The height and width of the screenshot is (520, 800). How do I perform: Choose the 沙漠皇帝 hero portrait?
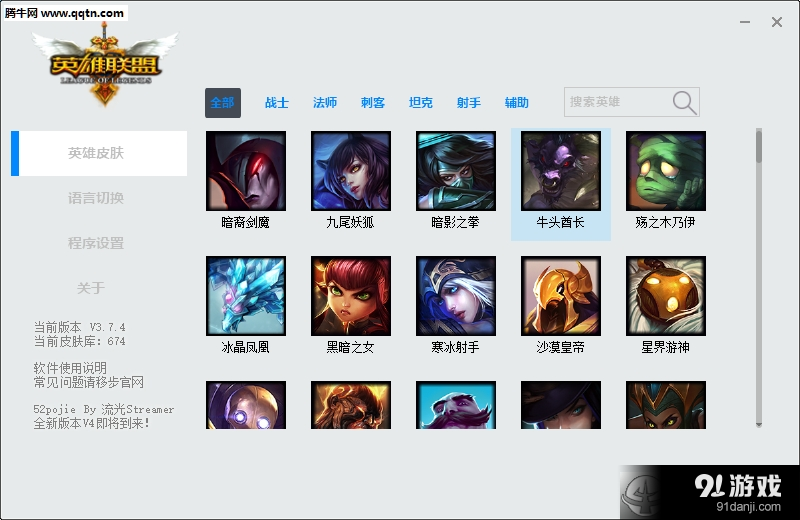click(x=561, y=296)
